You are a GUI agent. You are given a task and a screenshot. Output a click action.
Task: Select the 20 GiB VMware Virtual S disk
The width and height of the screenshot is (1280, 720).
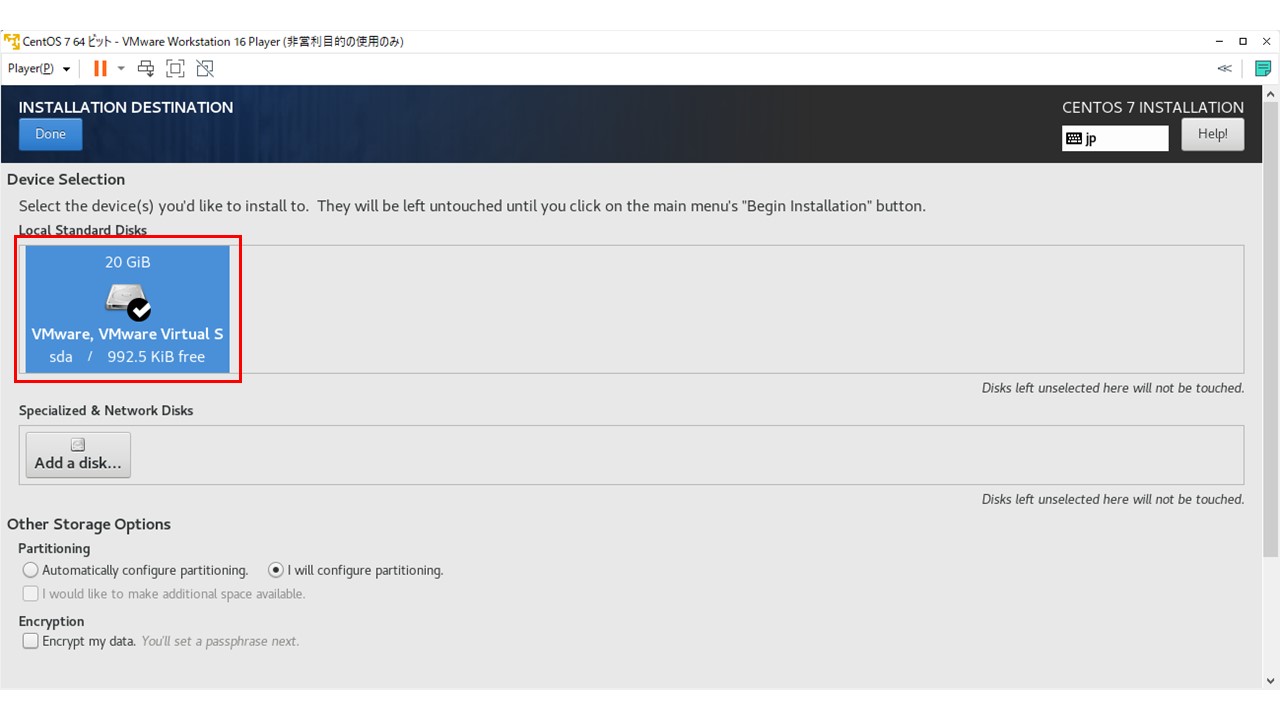click(x=128, y=309)
